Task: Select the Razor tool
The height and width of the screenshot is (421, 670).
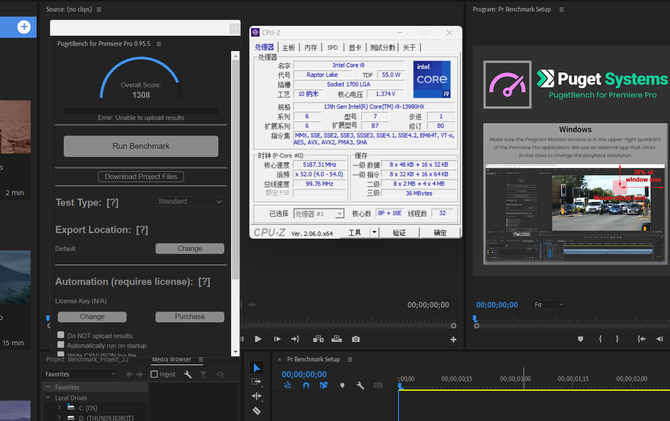Action: pos(256,411)
